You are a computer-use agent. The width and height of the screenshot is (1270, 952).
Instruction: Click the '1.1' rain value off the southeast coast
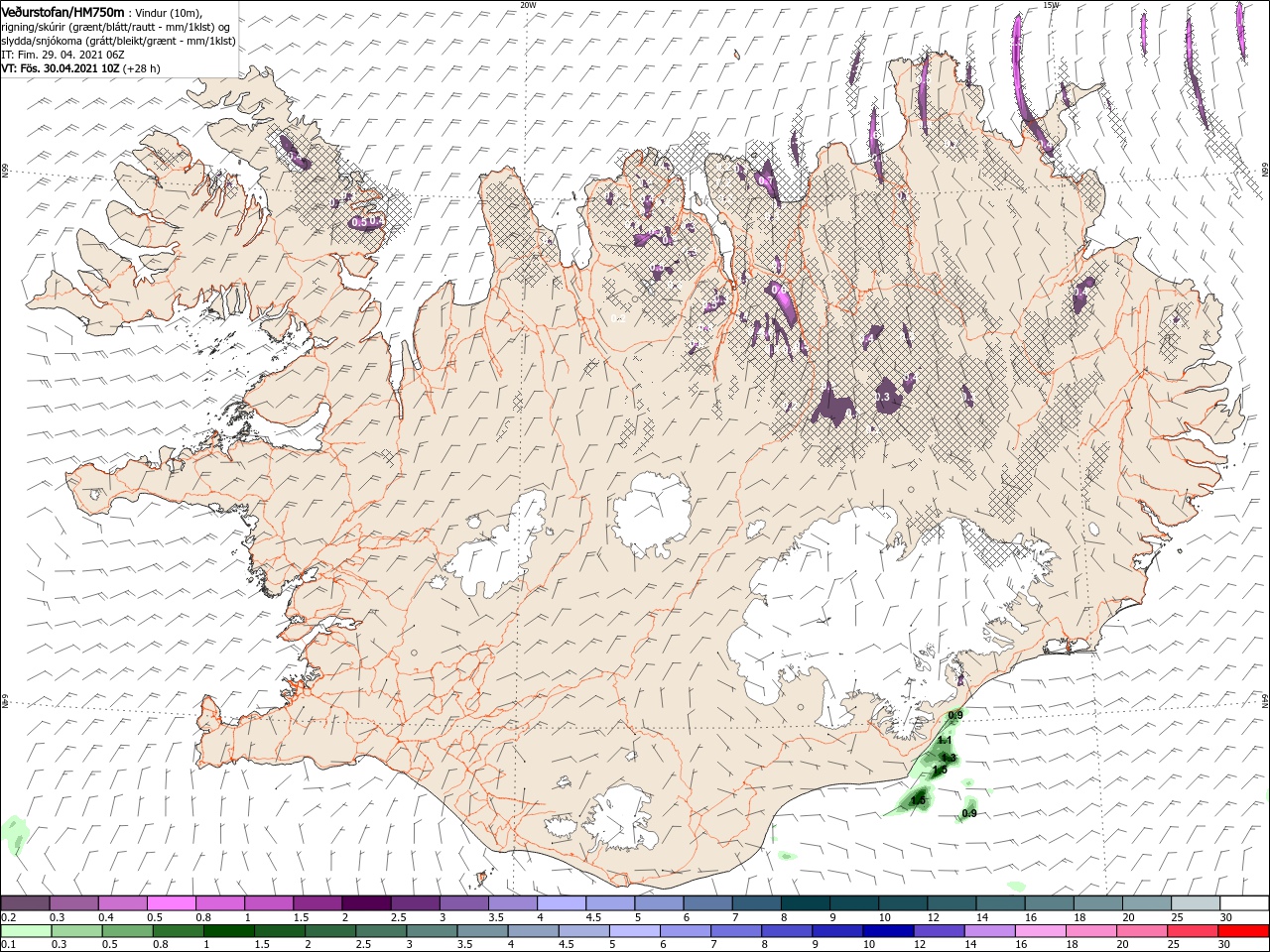click(x=945, y=741)
